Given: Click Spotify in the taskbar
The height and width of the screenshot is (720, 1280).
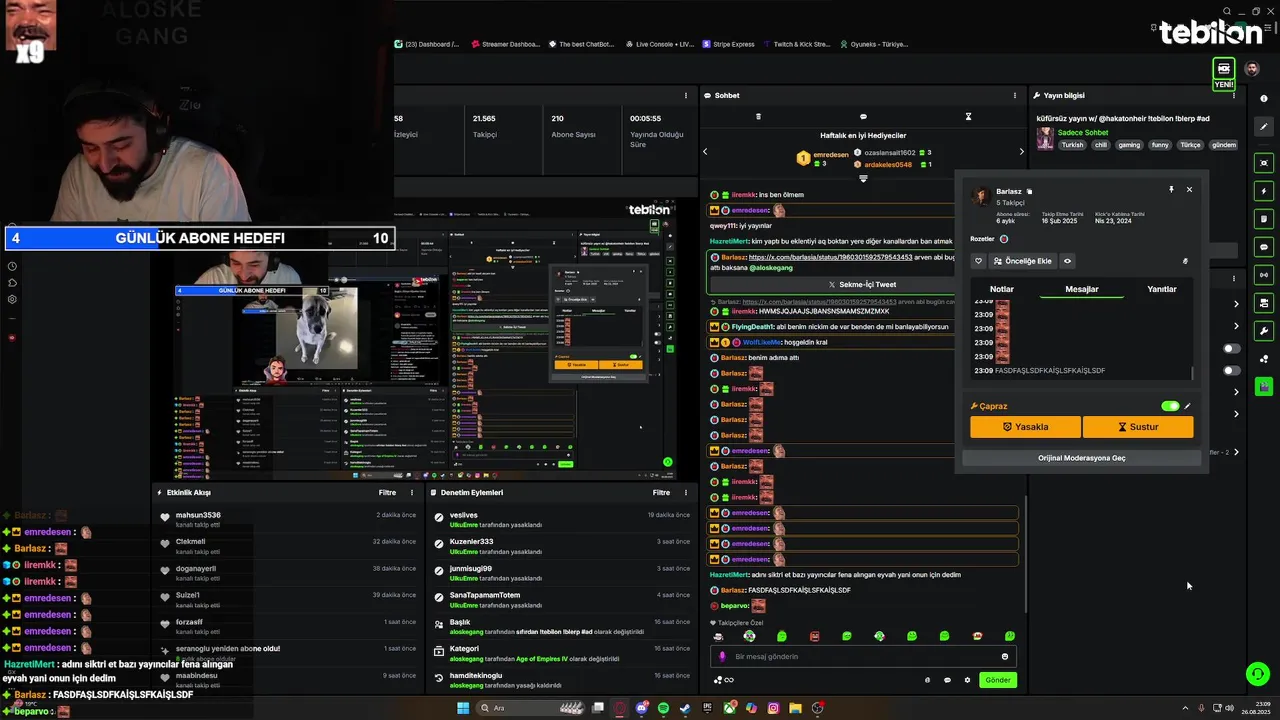Looking at the screenshot, I should (x=663, y=708).
